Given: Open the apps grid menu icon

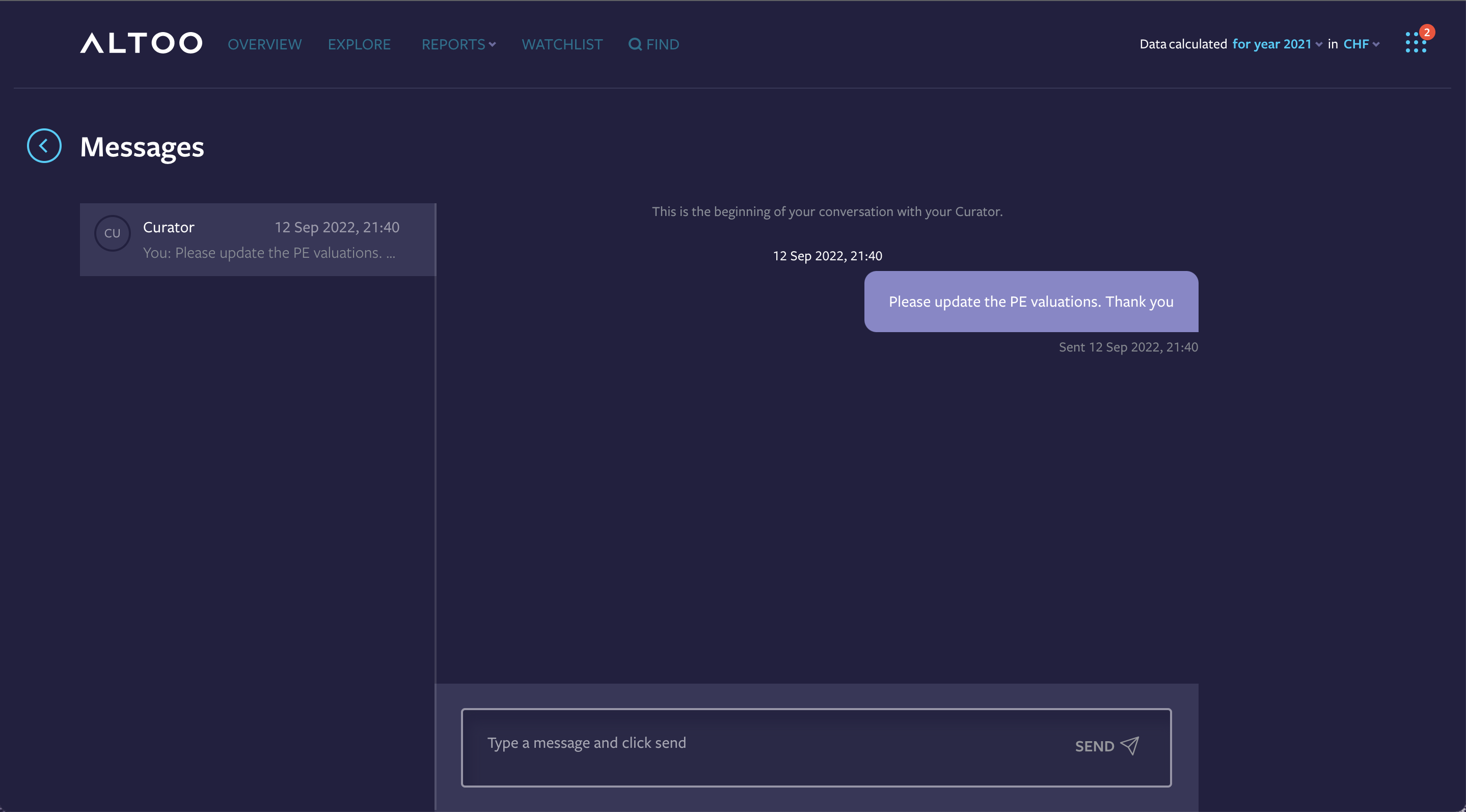Looking at the screenshot, I should [1416, 43].
